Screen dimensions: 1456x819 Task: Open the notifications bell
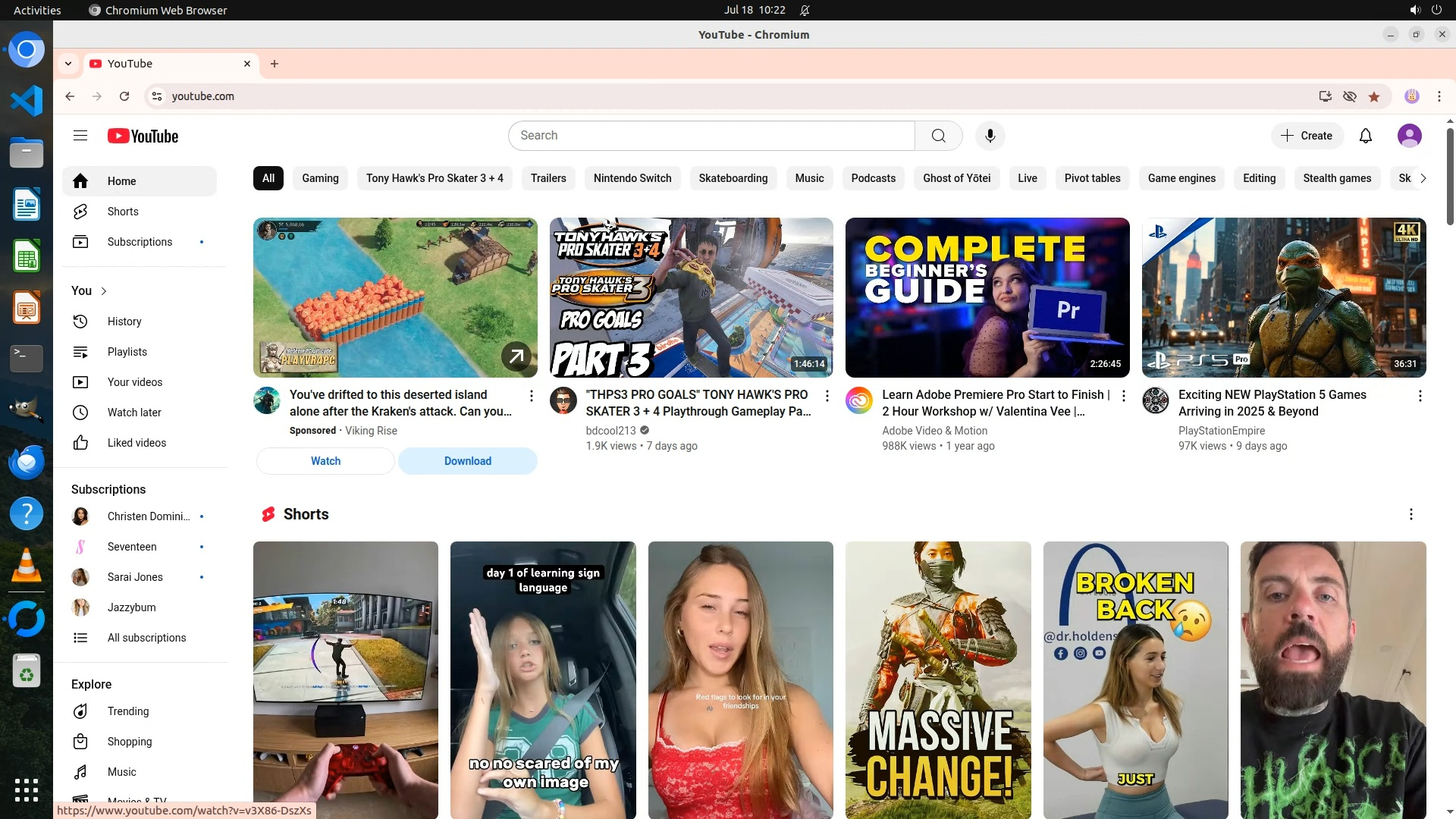tap(1365, 136)
